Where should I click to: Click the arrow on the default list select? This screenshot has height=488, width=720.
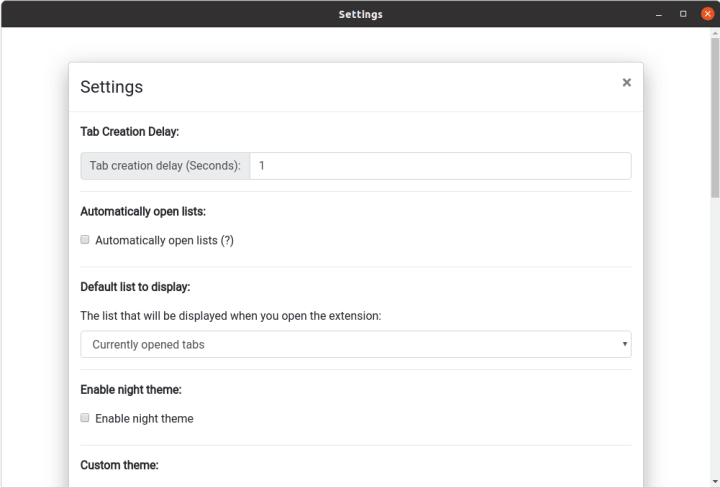coord(624,344)
